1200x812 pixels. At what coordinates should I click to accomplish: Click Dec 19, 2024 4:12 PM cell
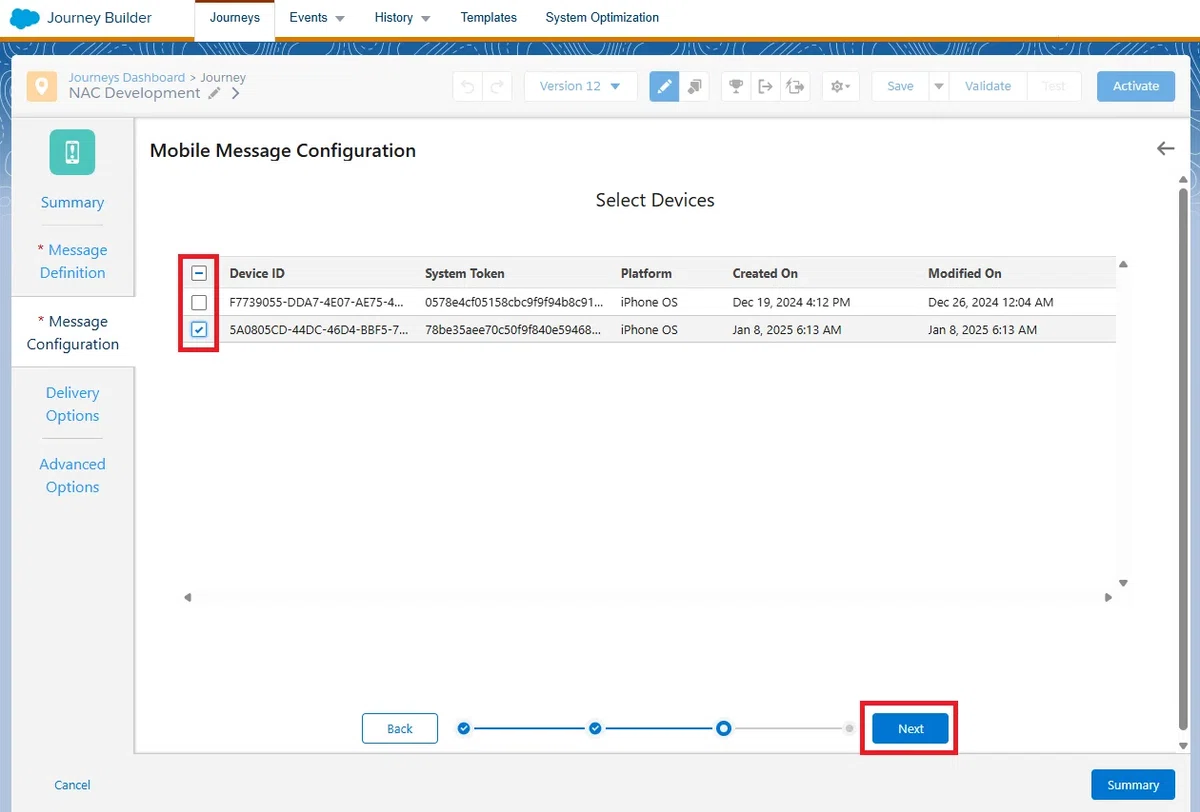(x=791, y=302)
